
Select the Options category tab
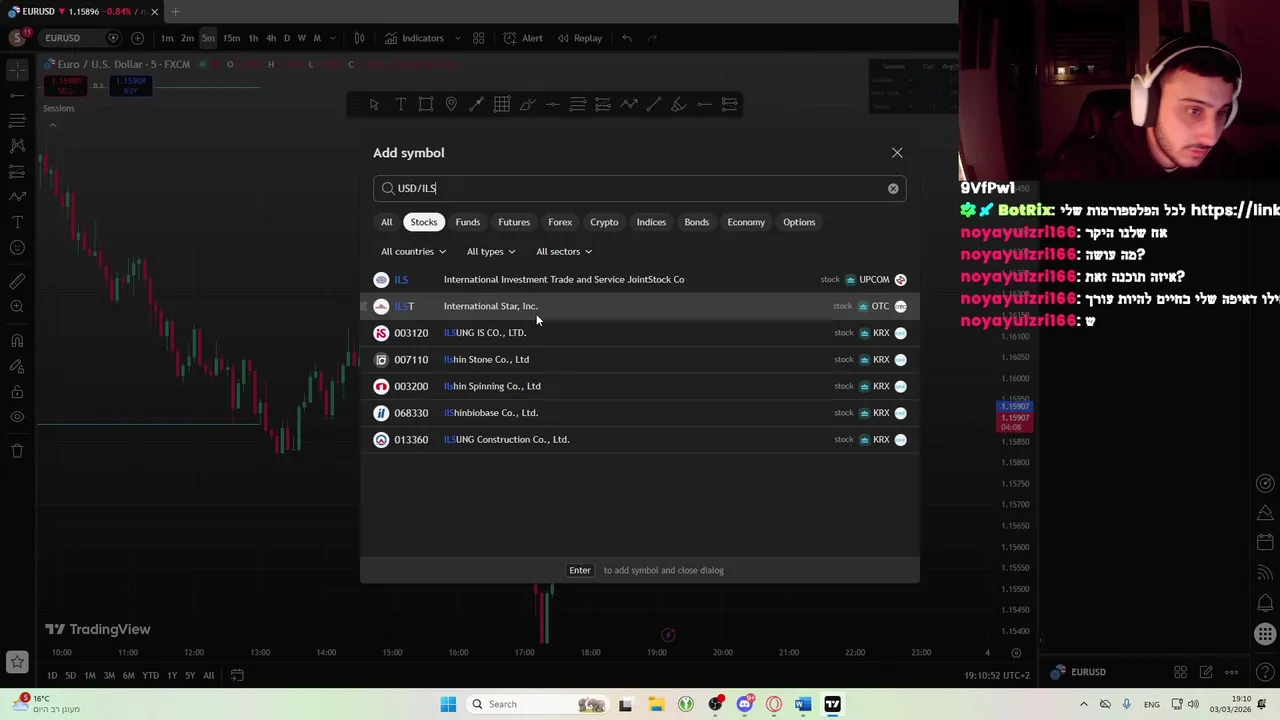point(799,222)
